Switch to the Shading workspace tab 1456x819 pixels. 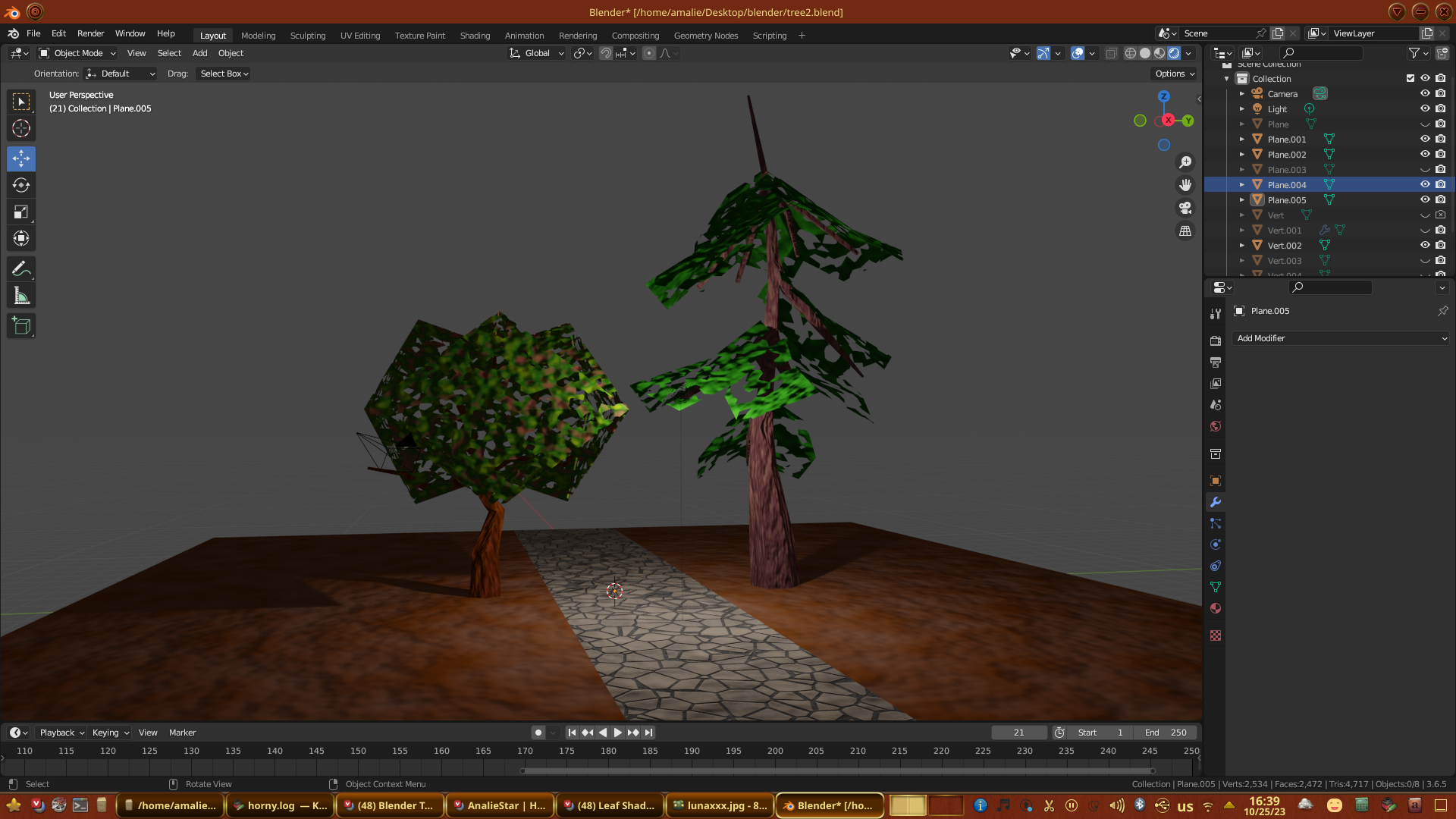tap(475, 36)
